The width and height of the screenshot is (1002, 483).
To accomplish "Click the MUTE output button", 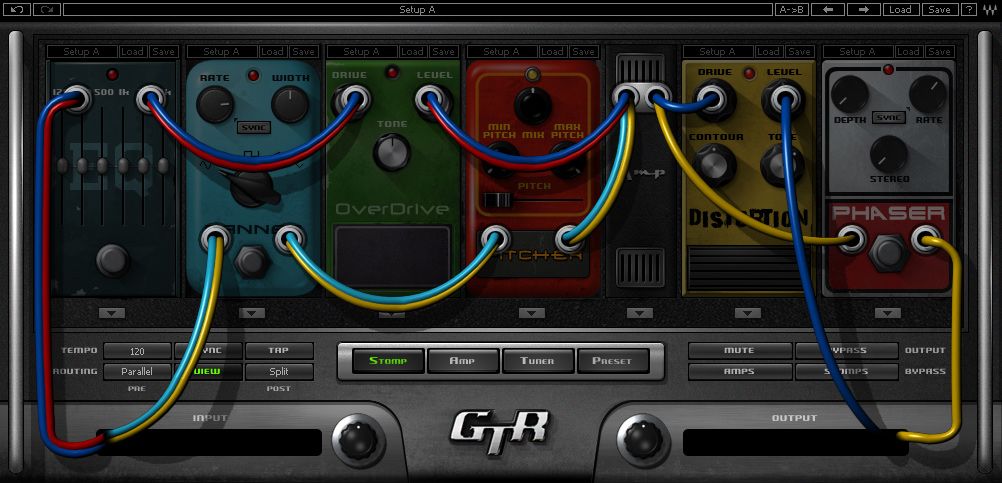I will (739, 351).
